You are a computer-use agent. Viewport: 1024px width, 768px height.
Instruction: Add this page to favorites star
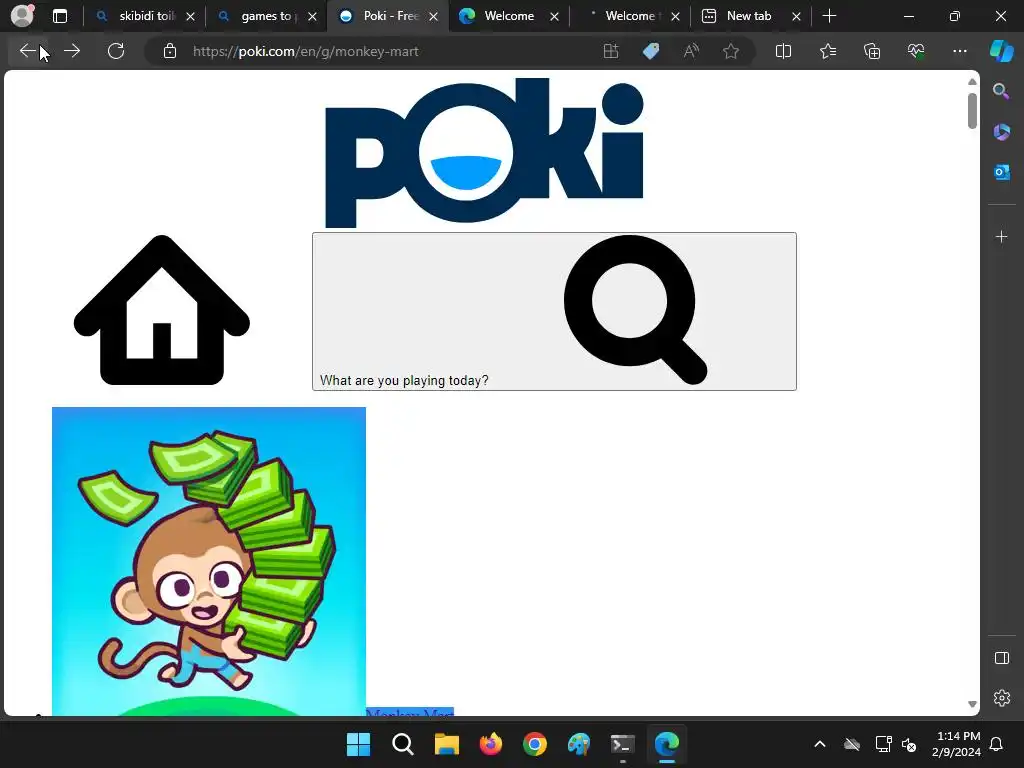731,51
